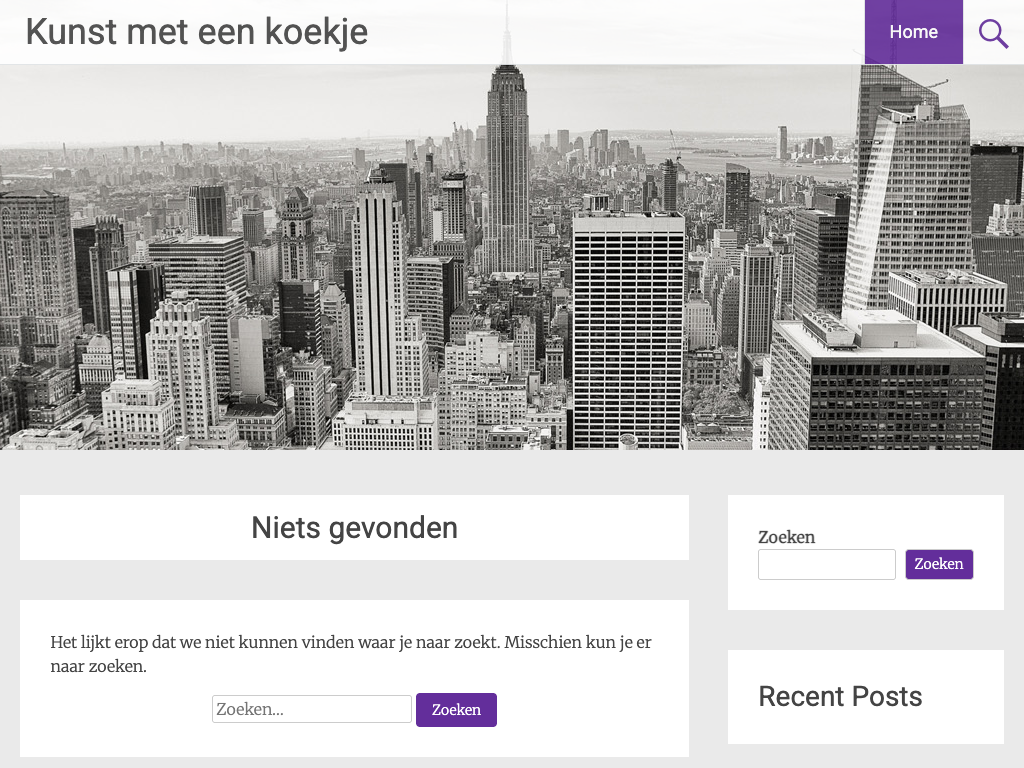This screenshot has height=768, width=1024.
Task: Click the text naar zoeken. ending the message
Action: click(99, 666)
